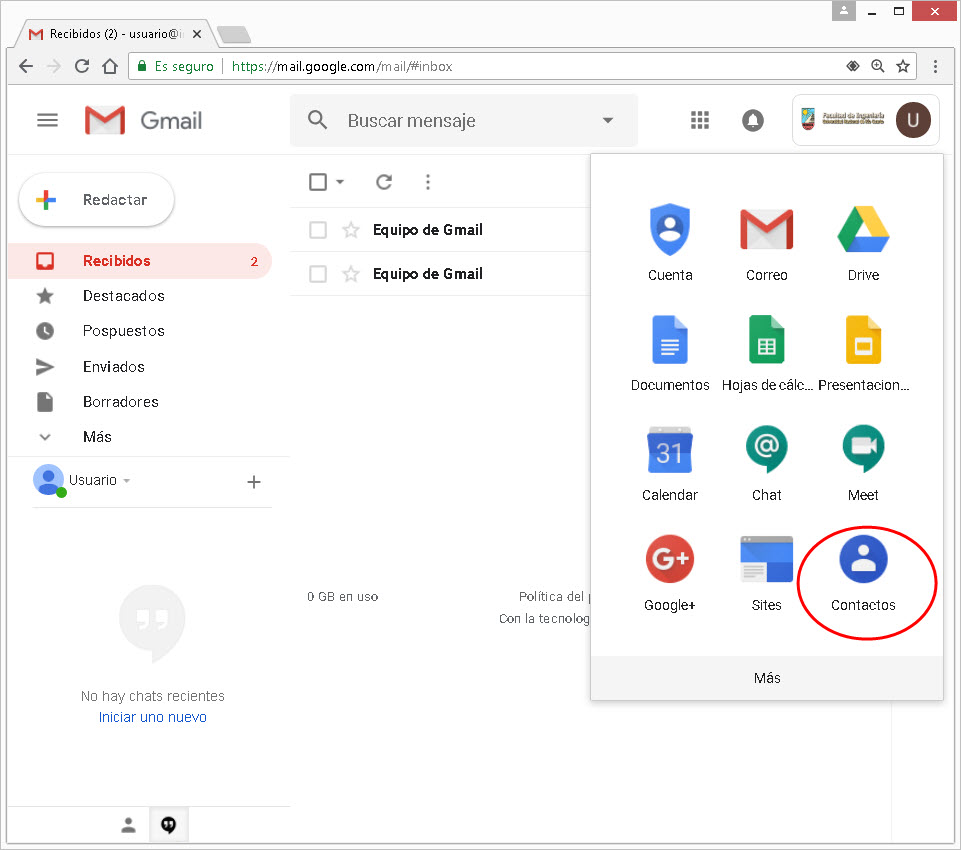Open the Chrome menu three dots
This screenshot has width=961, height=850.
tap(935, 66)
